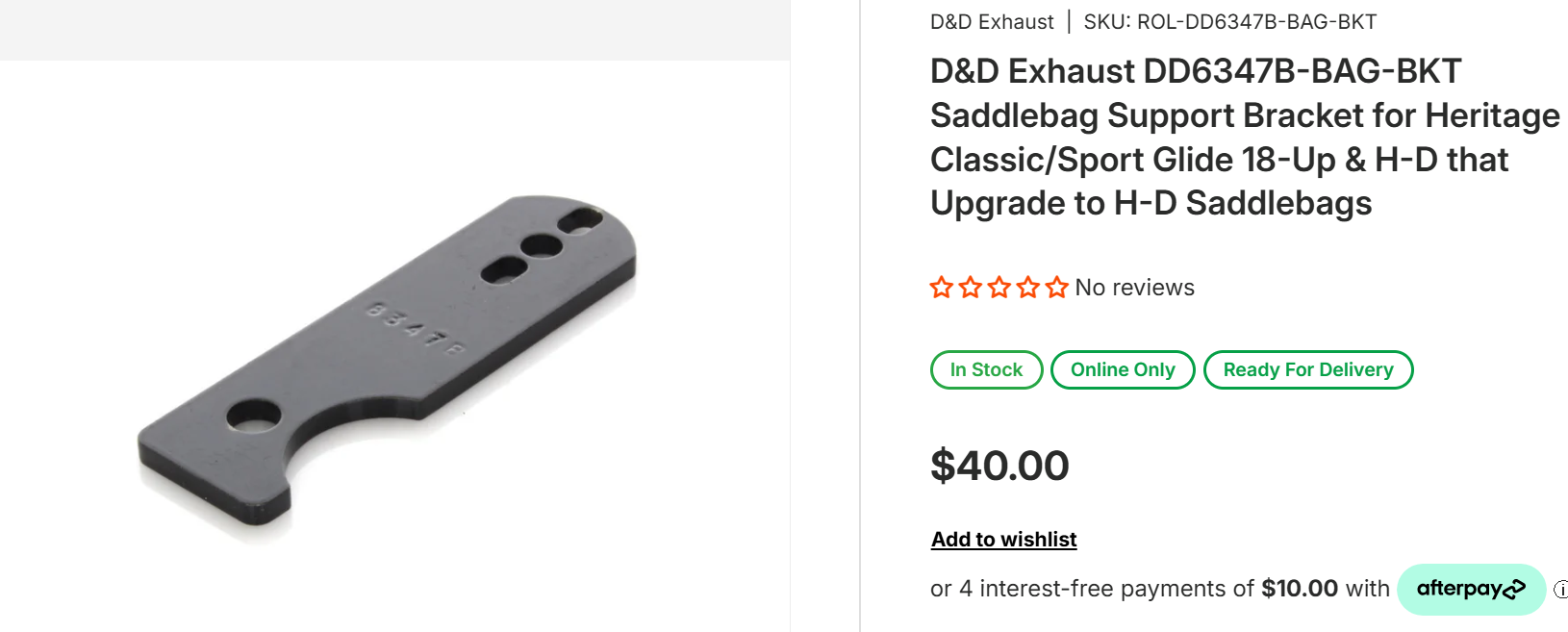The image size is (1568, 632).
Task: Choose the fourth rating star
Action: pos(1028,288)
